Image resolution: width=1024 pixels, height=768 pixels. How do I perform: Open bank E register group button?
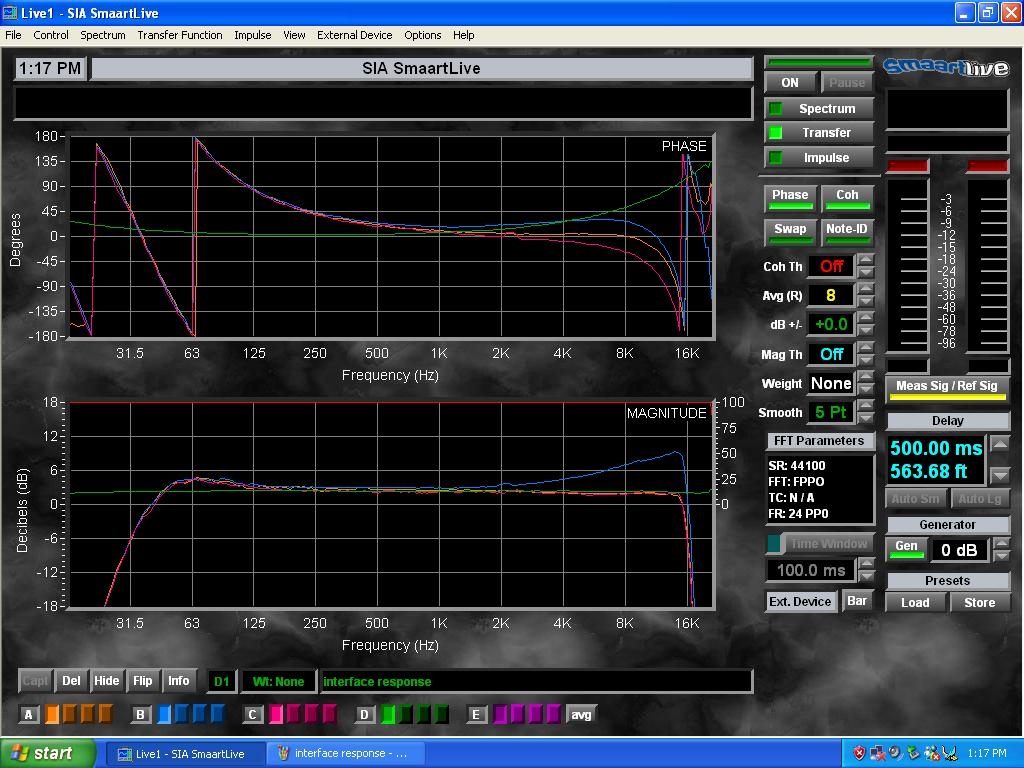coord(476,714)
